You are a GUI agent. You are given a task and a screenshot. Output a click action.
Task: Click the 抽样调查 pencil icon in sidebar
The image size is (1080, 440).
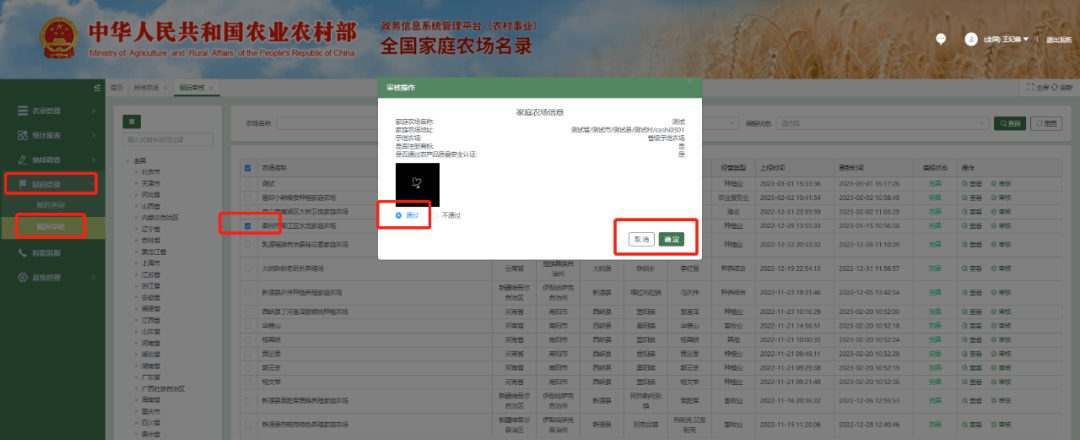pyautogui.click(x=23, y=160)
